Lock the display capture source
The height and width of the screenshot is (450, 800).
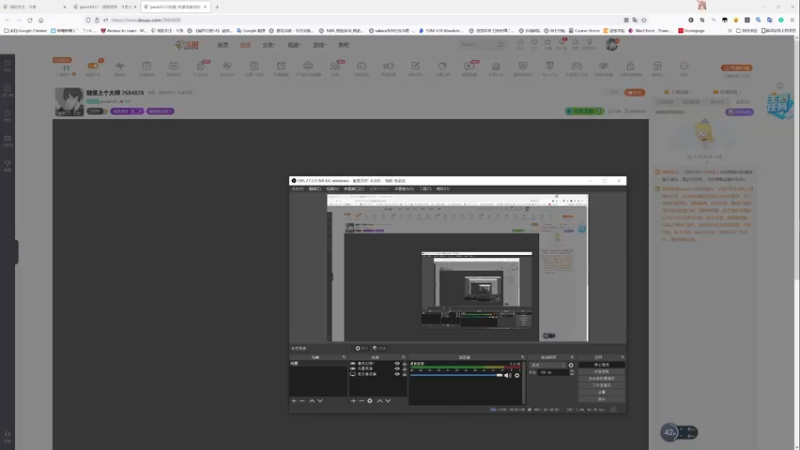pyautogui.click(x=405, y=374)
